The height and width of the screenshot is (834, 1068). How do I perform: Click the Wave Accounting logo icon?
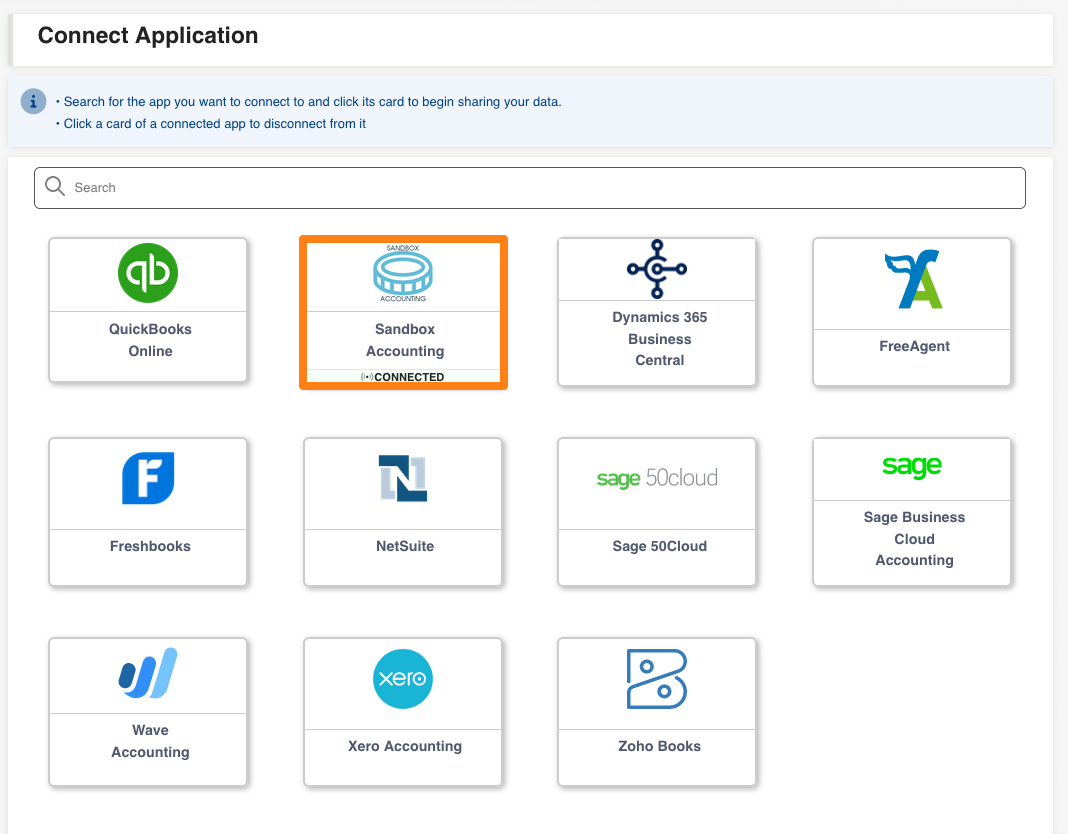[148, 673]
